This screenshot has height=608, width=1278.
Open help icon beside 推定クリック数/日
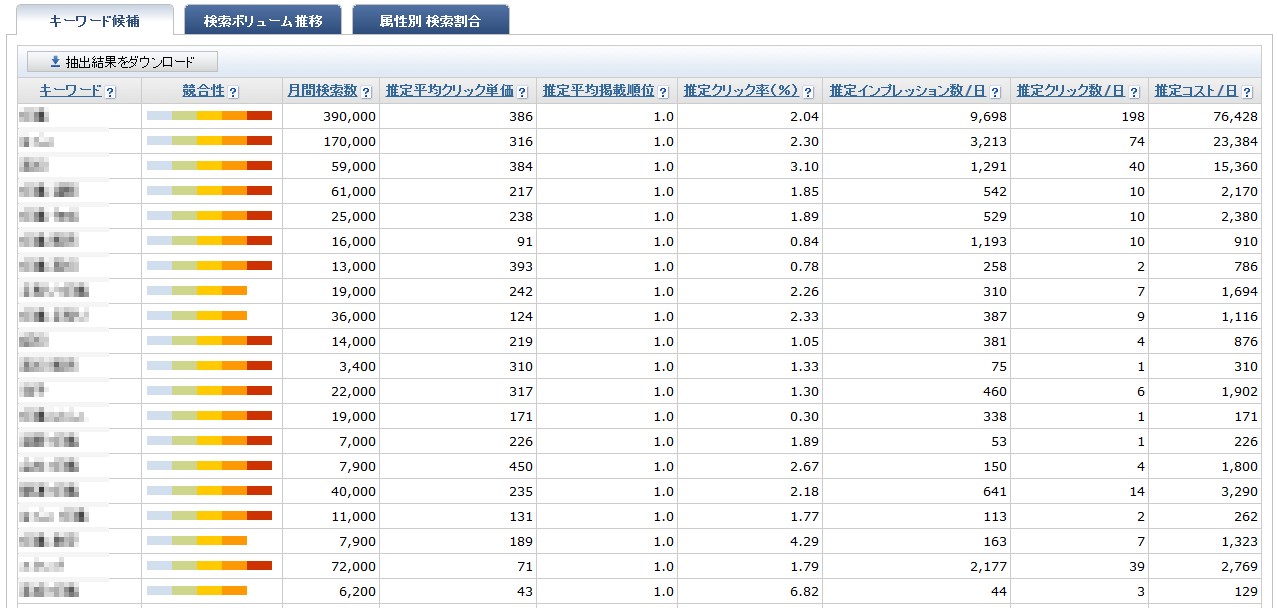[x=1135, y=92]
